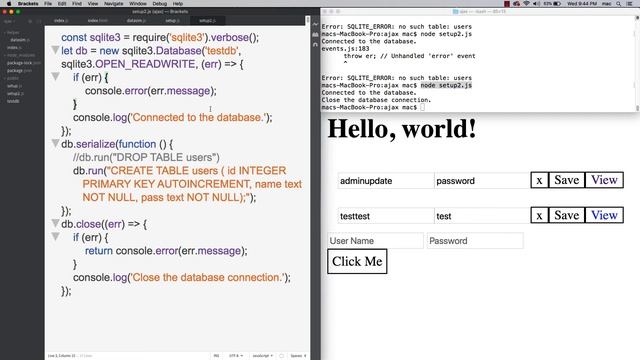Click Brackets editor vertical scrollbar
The width and height of the screenshot is (640, 360).
pos(307,20)
